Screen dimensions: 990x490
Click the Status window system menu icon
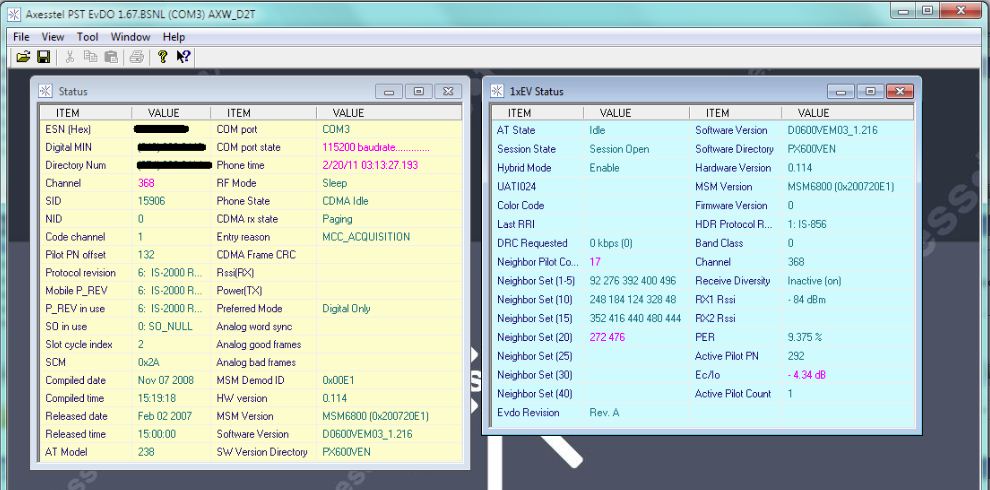(45, 92)
